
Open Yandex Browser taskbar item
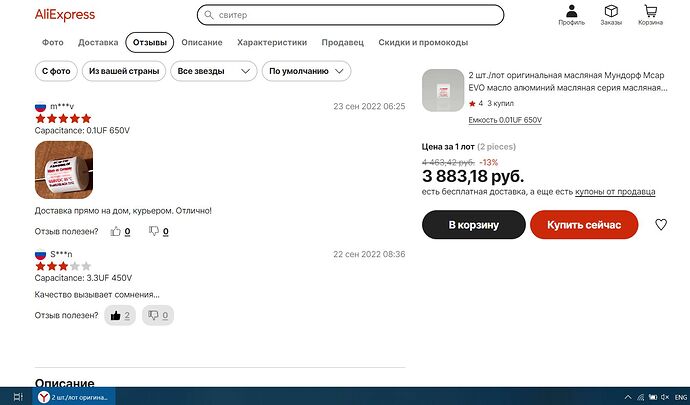click(74, 397)
